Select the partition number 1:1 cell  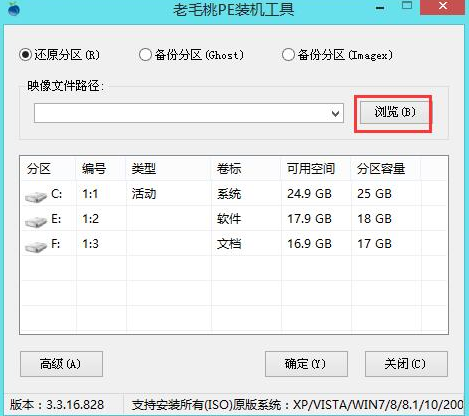90,194
